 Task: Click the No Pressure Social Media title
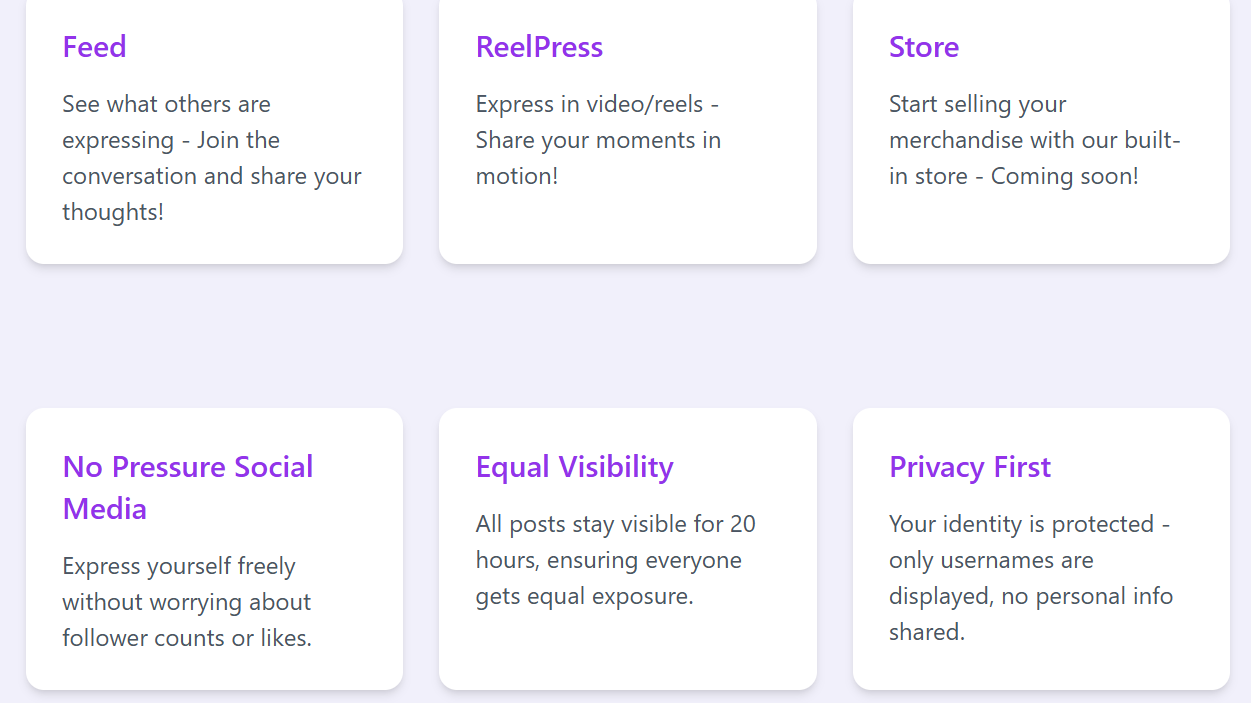click(x=188, y=487)
